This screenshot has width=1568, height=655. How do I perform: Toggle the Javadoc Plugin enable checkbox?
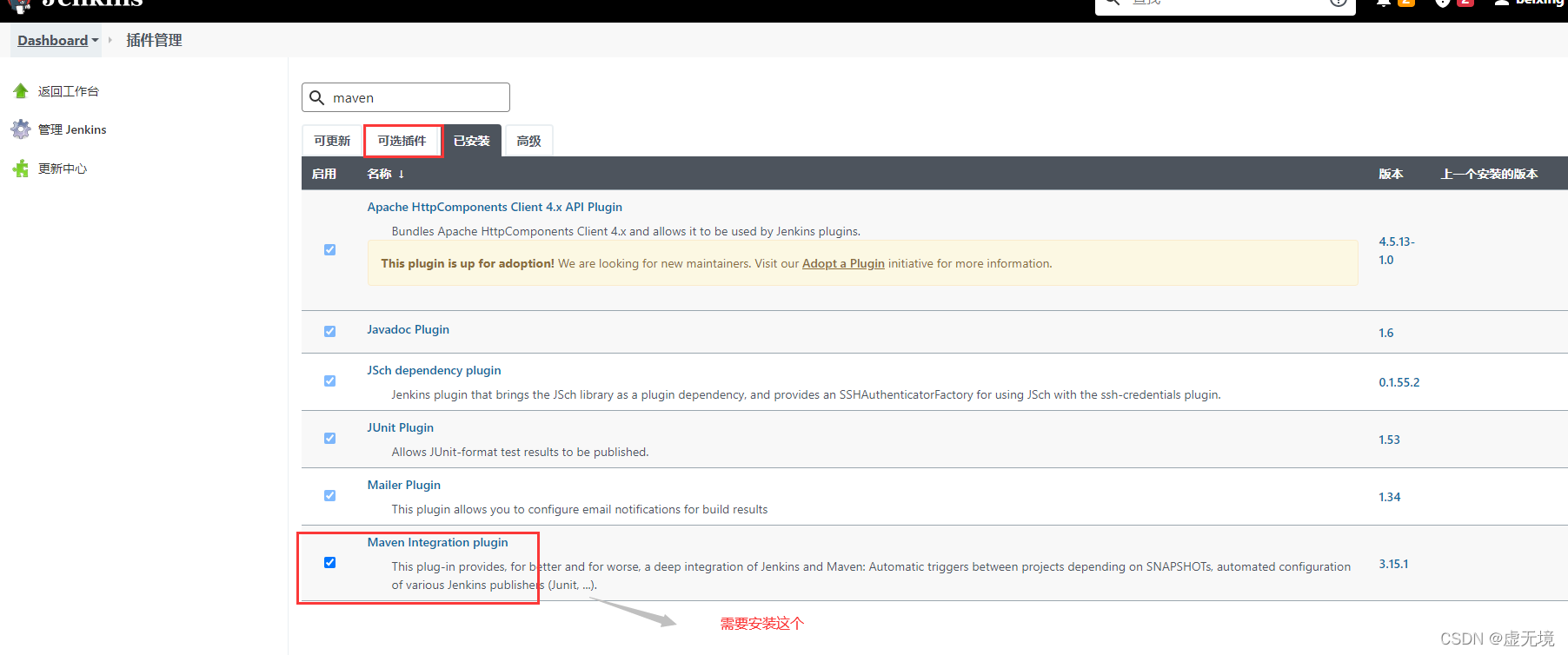[x=329, y=331]
